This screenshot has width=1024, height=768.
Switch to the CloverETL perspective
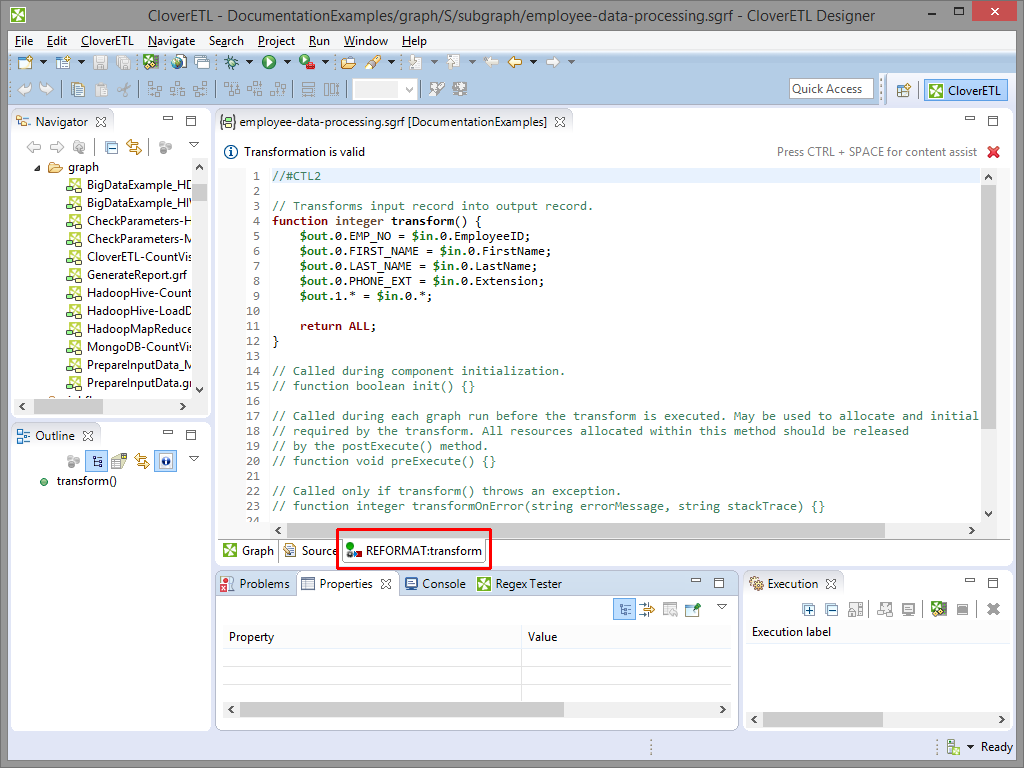966,90
